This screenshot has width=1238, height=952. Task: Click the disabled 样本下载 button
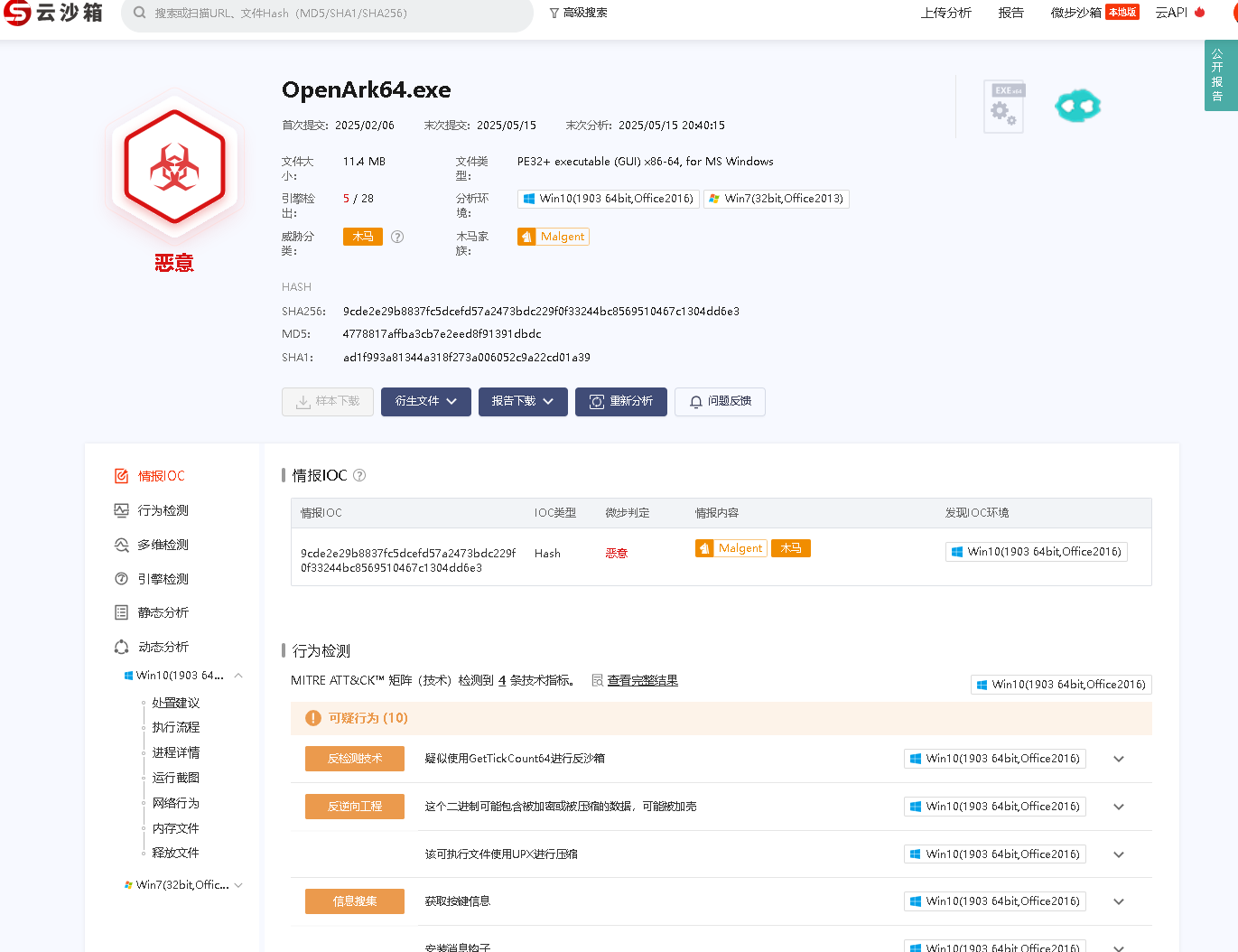pyautogui.click(x=328, y=402)
